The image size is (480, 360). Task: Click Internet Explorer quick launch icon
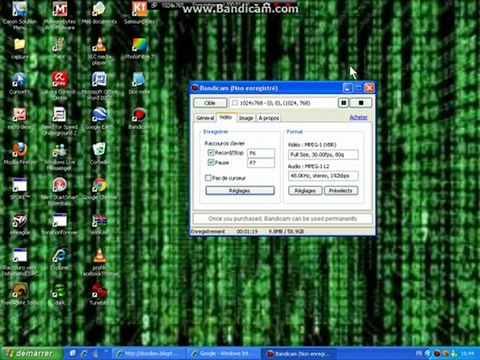coord(84,353)
